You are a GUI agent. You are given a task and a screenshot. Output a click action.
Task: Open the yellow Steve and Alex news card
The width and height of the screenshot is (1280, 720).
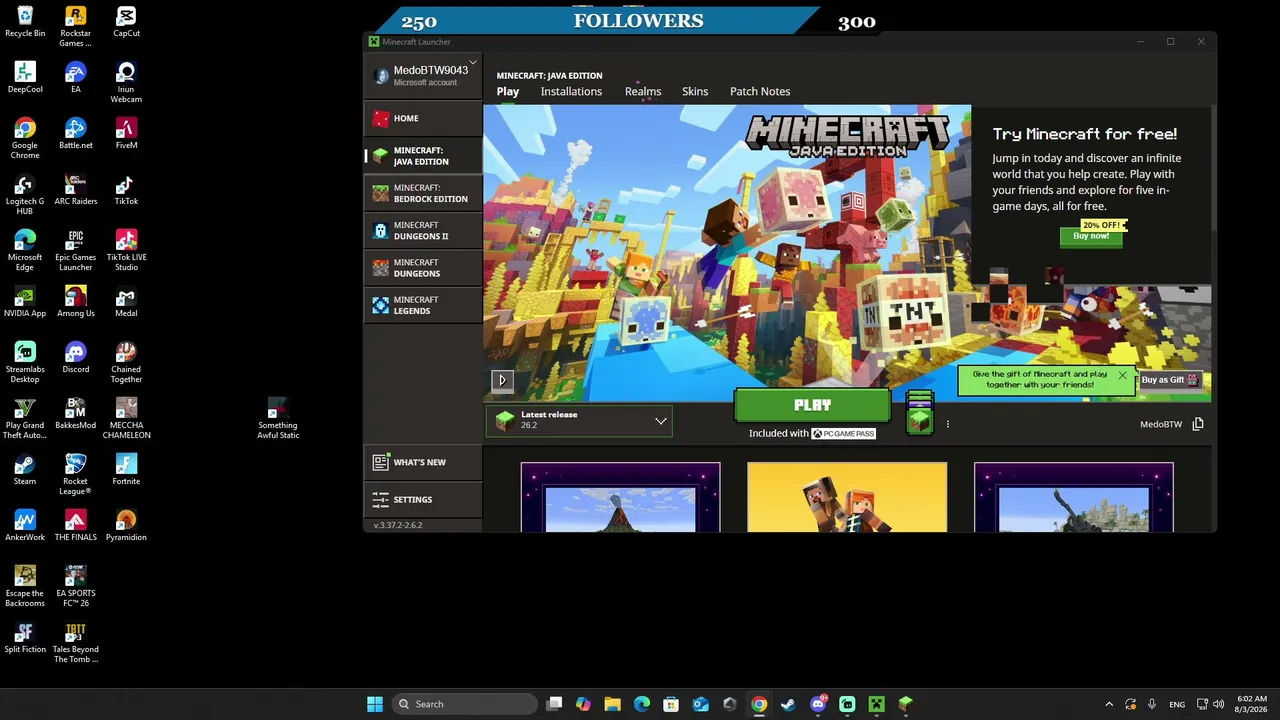pos(847,497)
